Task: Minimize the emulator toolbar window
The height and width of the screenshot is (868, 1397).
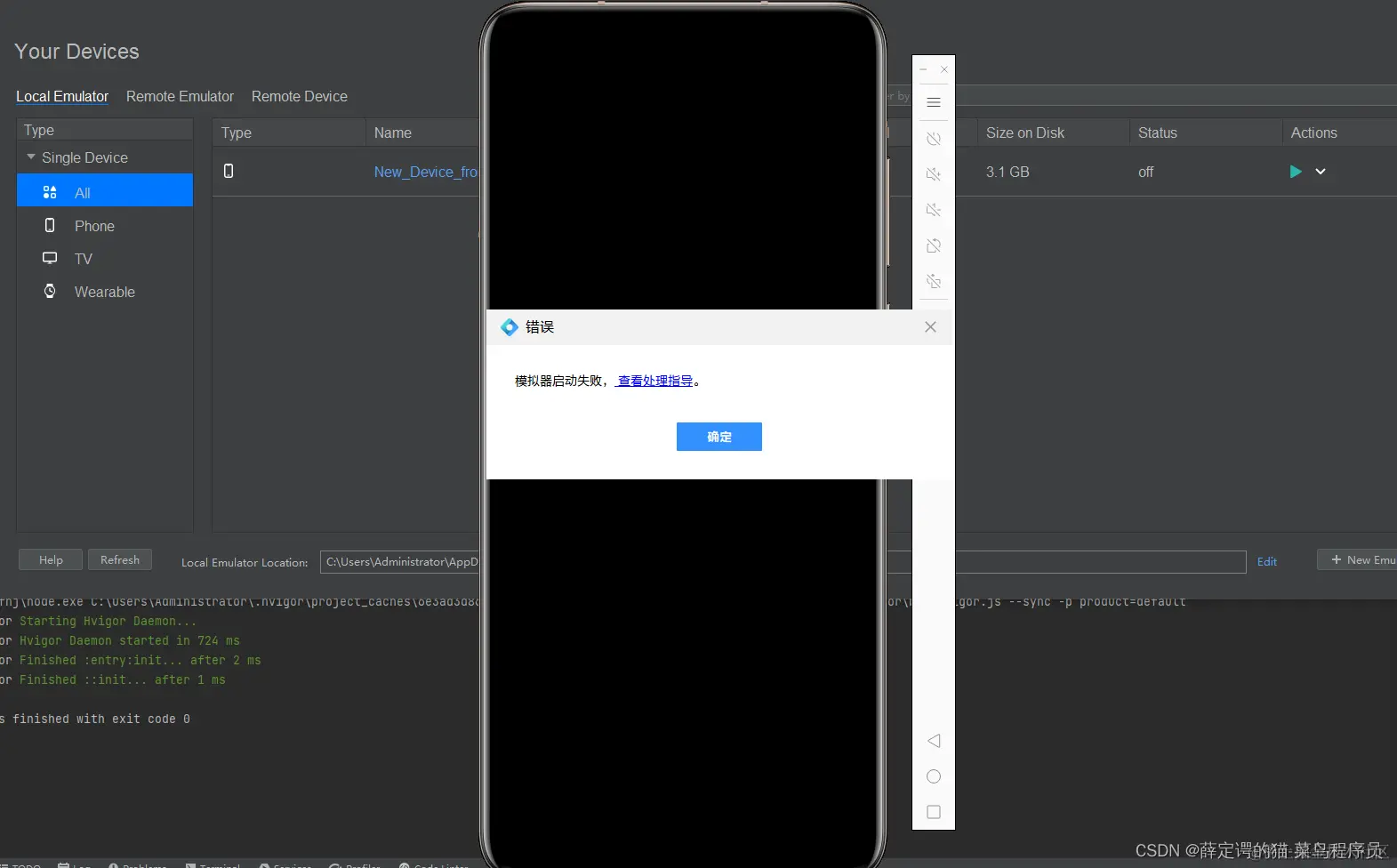Action: tap(923, 69)
